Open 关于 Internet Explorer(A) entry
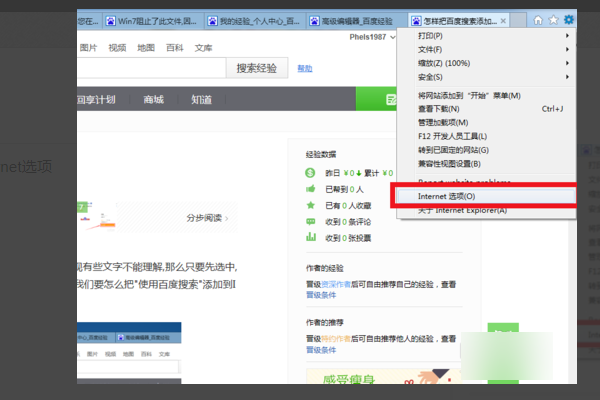600x400 pixels. (486, 211)
